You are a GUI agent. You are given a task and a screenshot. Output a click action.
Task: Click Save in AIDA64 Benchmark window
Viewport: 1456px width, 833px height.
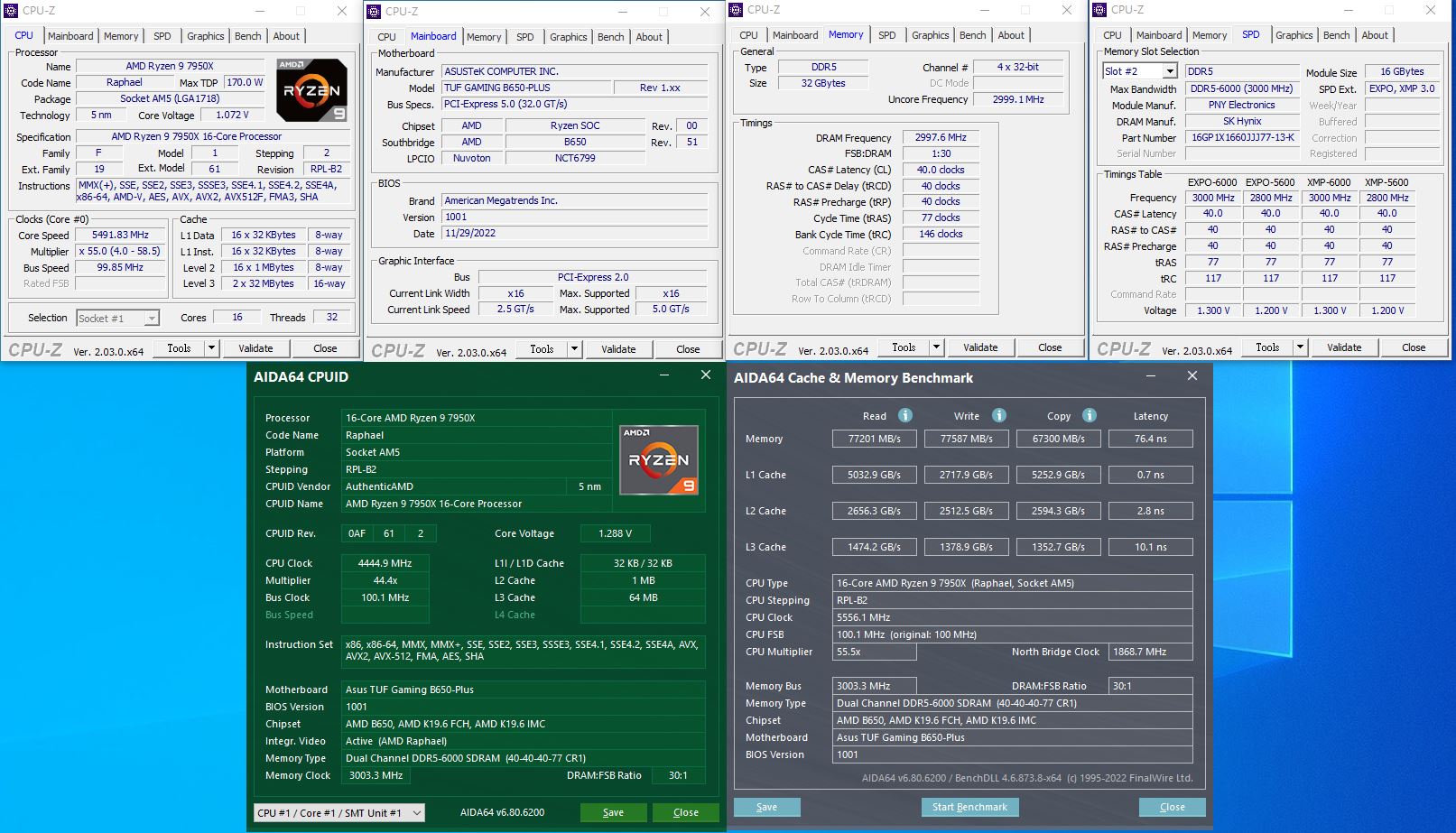766,807
